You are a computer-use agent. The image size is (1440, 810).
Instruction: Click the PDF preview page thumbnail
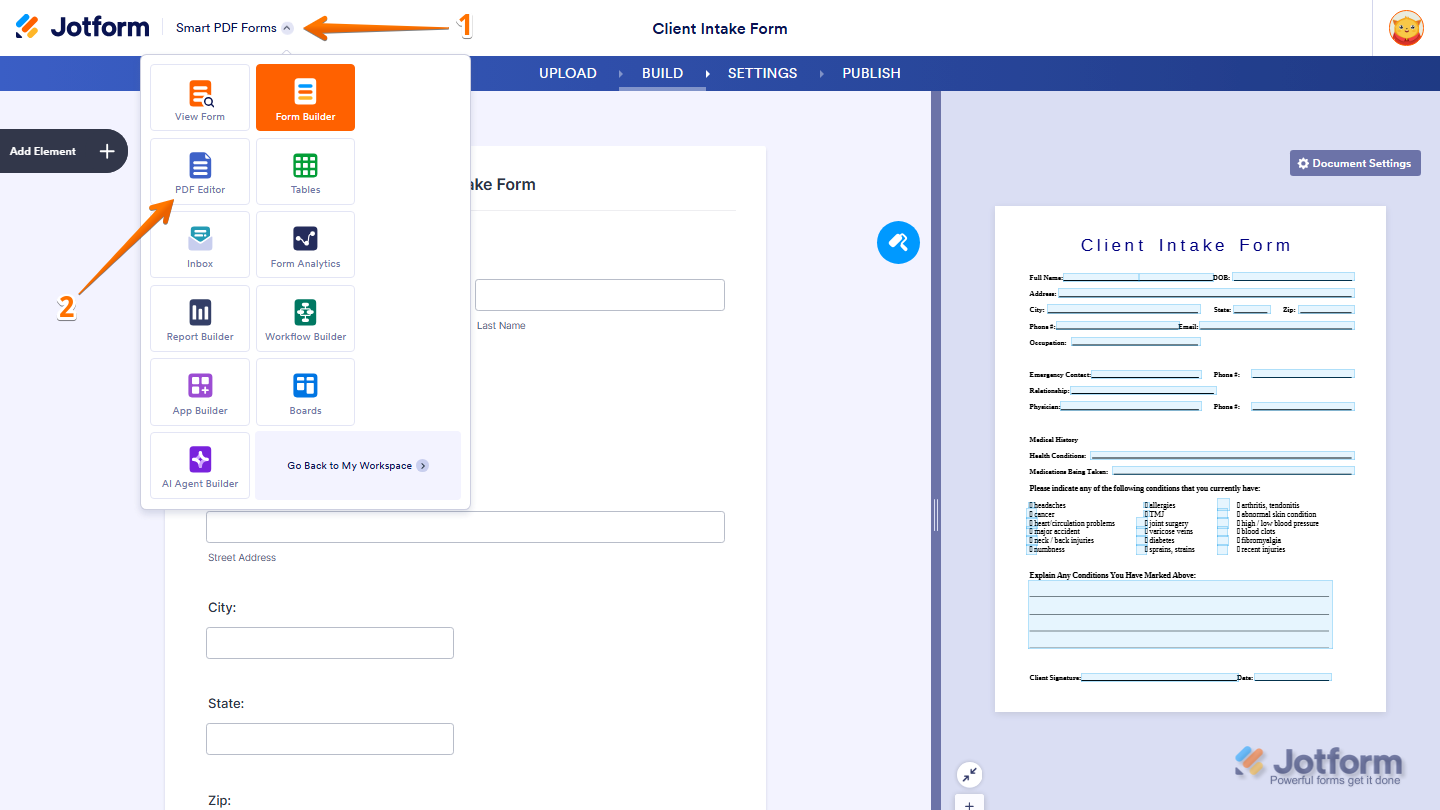coord(1190,459)
